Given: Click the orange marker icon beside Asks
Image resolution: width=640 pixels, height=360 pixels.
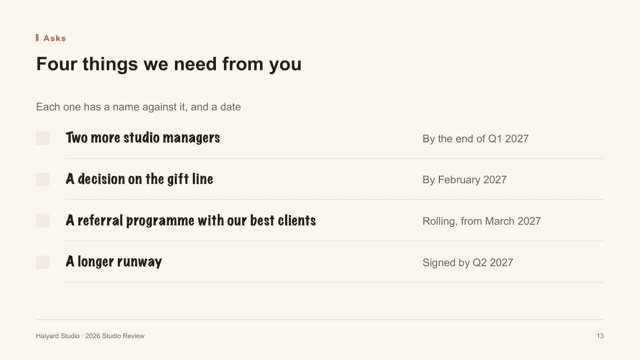Looking at the screenshot, I should tap(37, 38).
